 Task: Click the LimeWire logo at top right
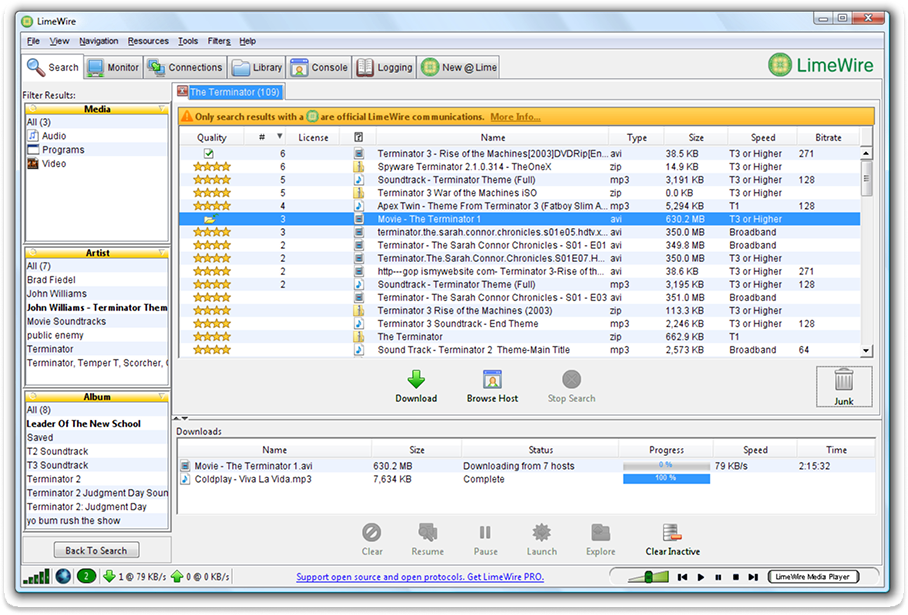click(821, 65)
